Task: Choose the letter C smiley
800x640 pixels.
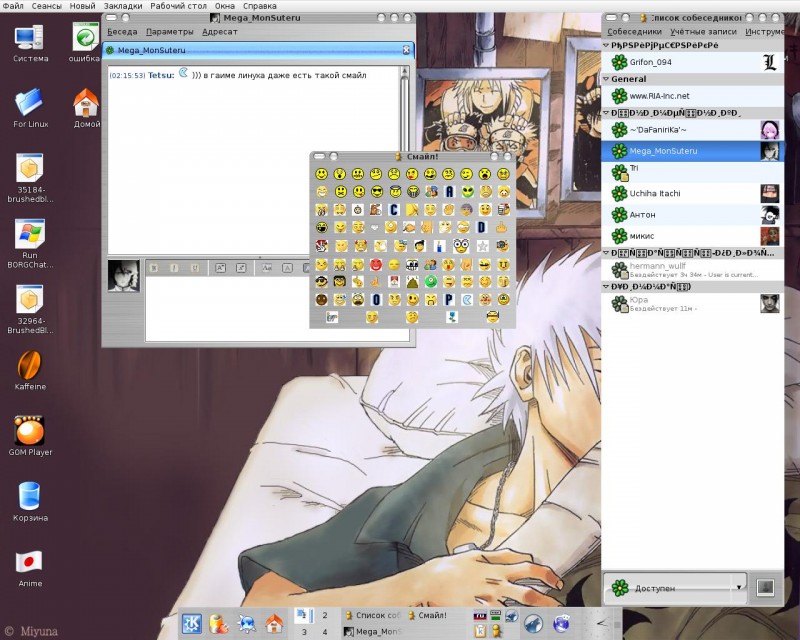Action: point(394,210)
